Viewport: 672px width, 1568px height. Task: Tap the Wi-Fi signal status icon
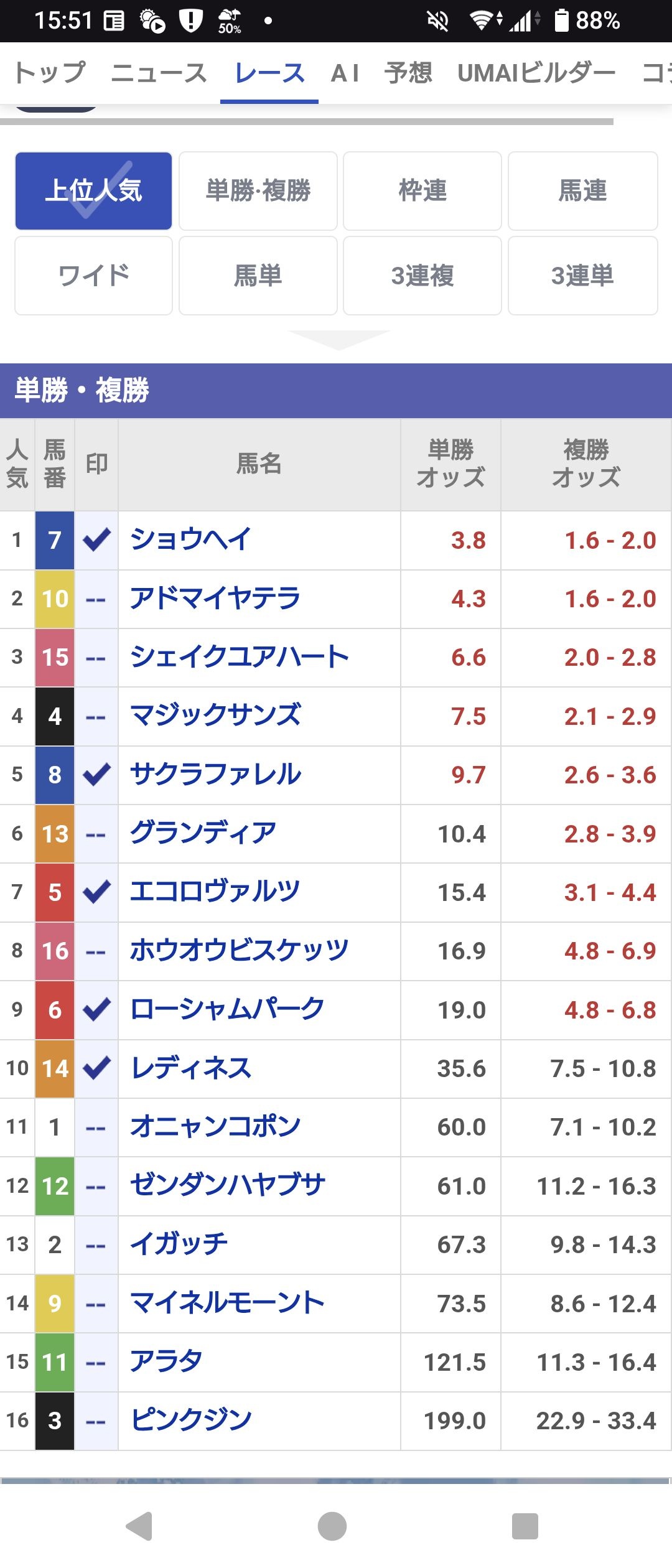coord(484,20)
